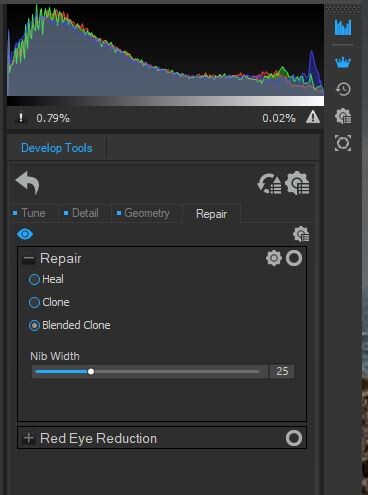368x495 pixels.
Task: Open the large develop settings gear icon
Action: click(x=297, y=183)
